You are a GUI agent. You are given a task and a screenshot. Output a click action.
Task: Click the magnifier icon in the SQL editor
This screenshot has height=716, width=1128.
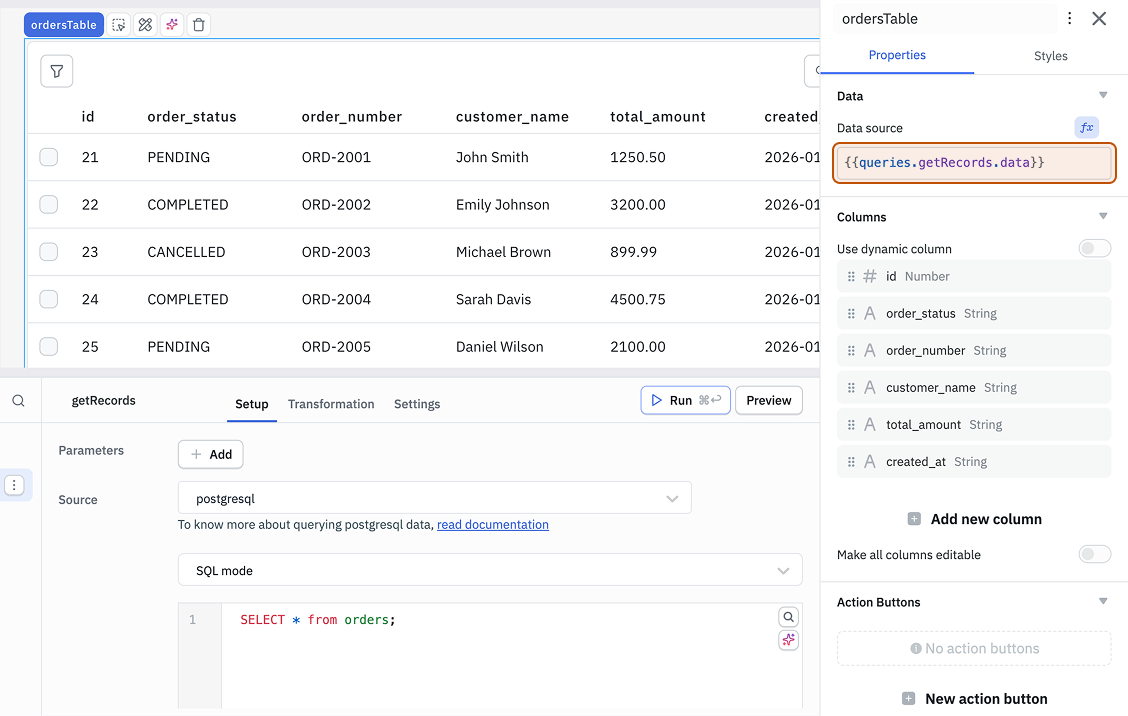789,618
